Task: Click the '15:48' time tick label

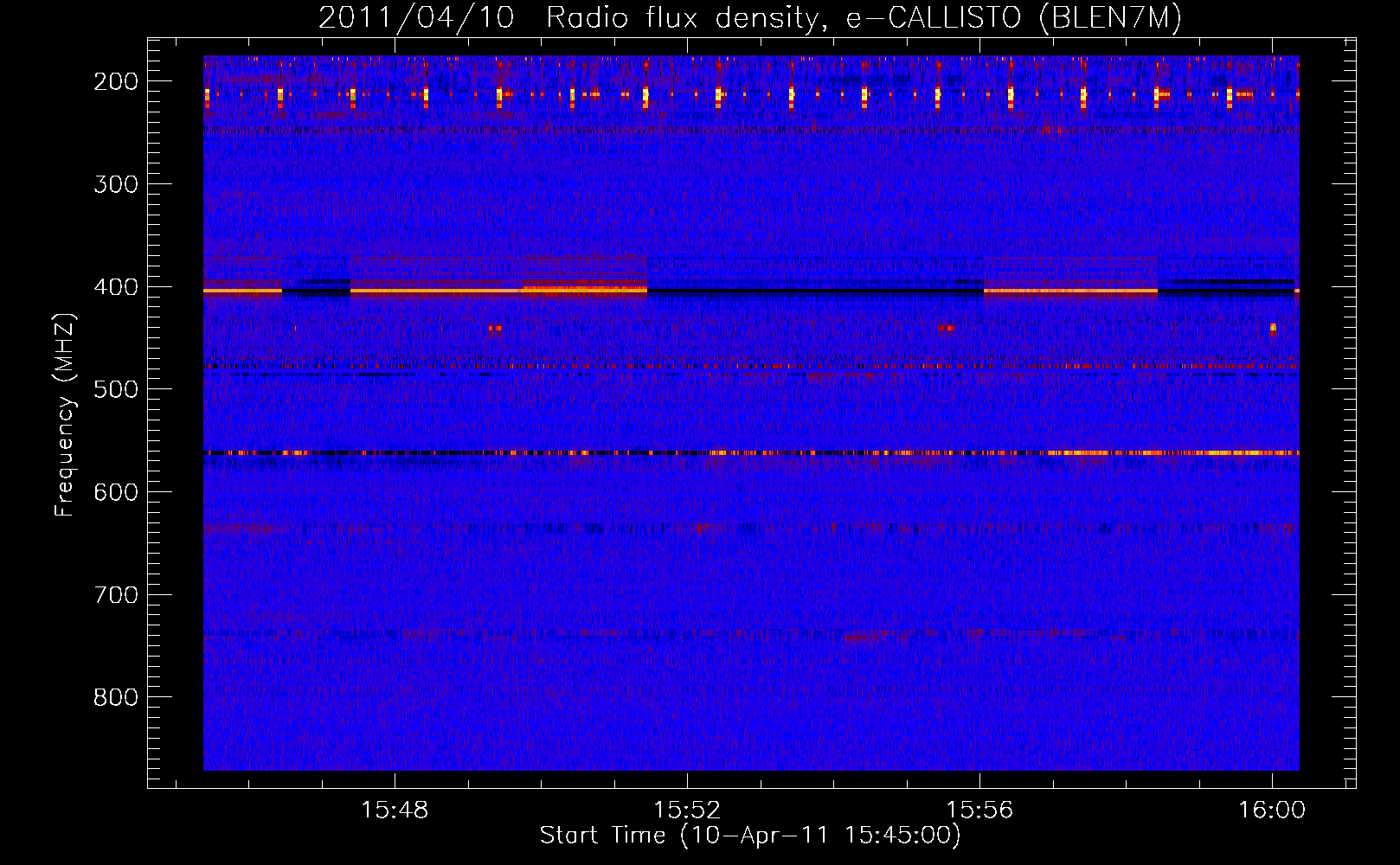Action: coord(395,811)
